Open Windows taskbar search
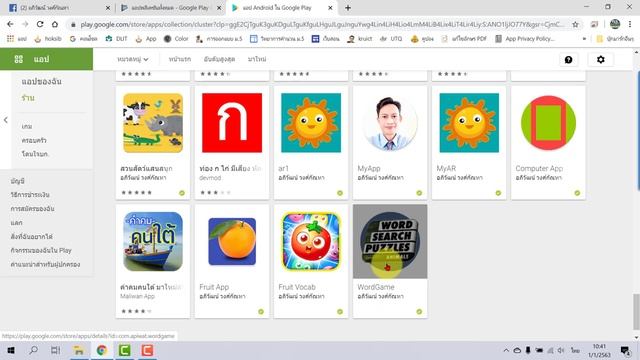Image resolution: width=640 pixels, height=360 pixels. click(34, 350)
